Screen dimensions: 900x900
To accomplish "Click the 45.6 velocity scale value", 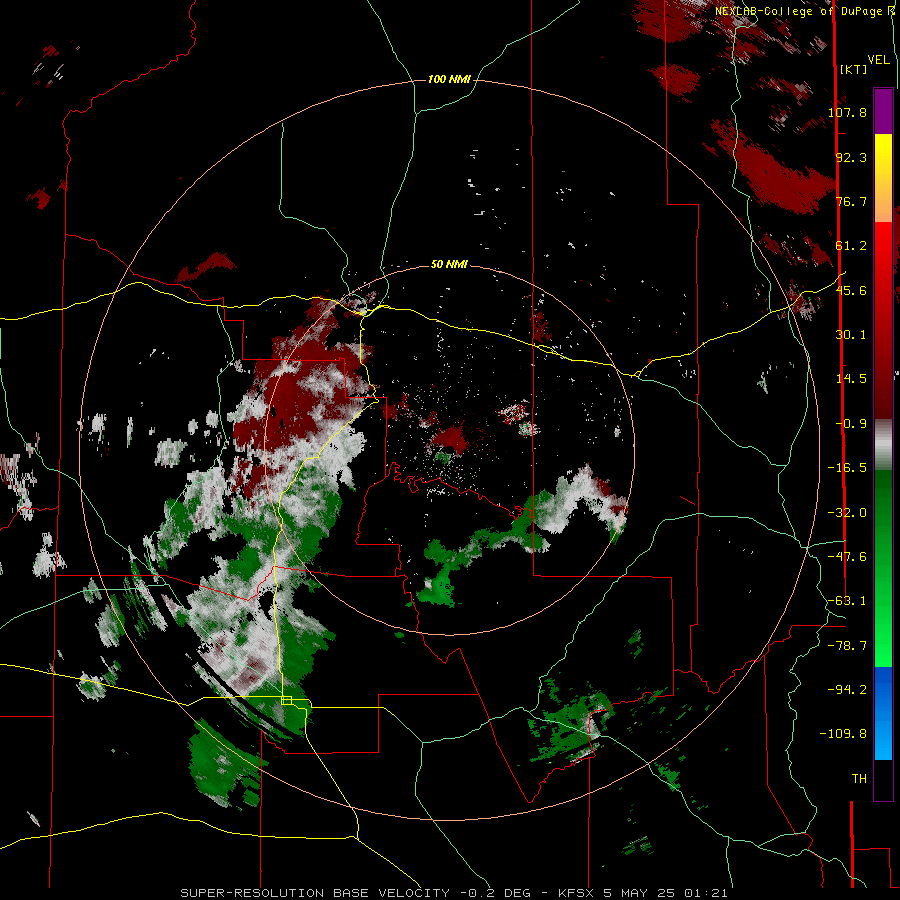I will click(851, 290).
